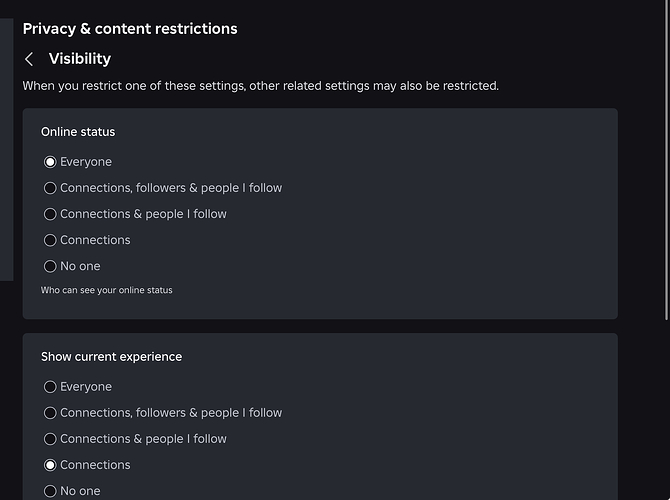Screen dimensions: 670x500
Task: Select Connections under Show current experience
Action: [x=50, y=465]
